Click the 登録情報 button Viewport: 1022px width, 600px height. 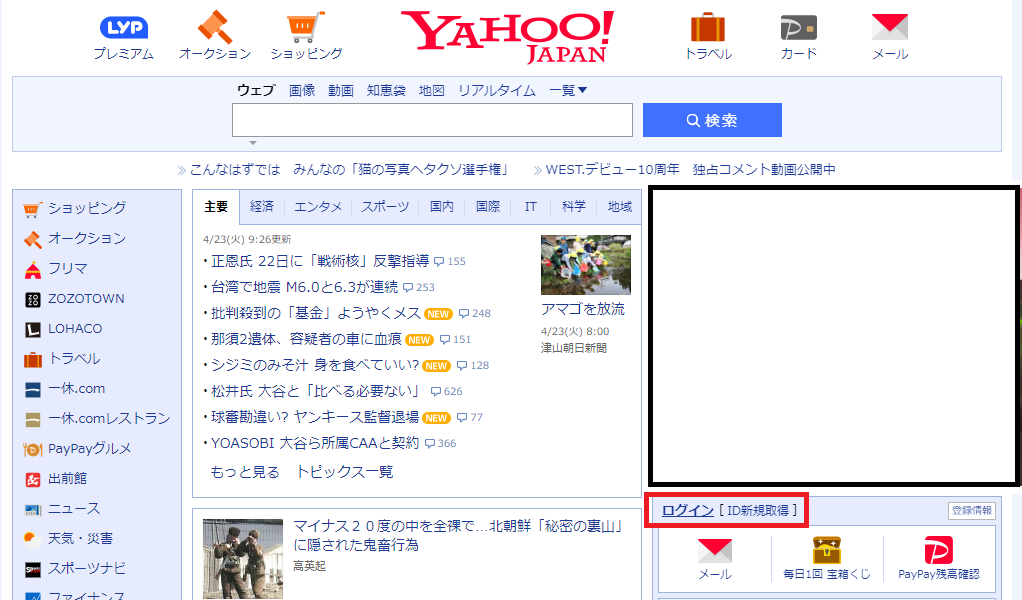pyautogui.click(x=971, y=511)
